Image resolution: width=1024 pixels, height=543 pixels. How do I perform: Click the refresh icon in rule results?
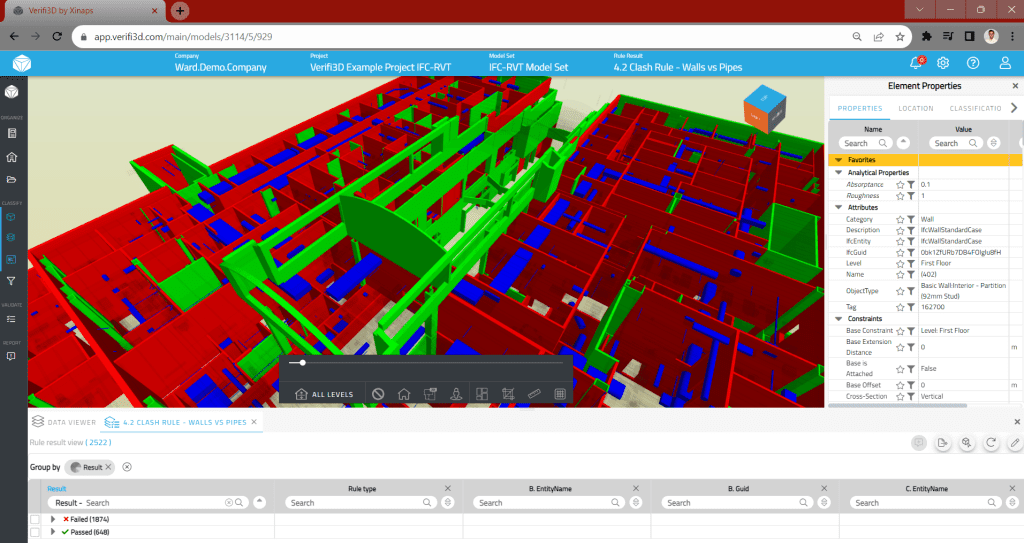(x=991, y=442)
